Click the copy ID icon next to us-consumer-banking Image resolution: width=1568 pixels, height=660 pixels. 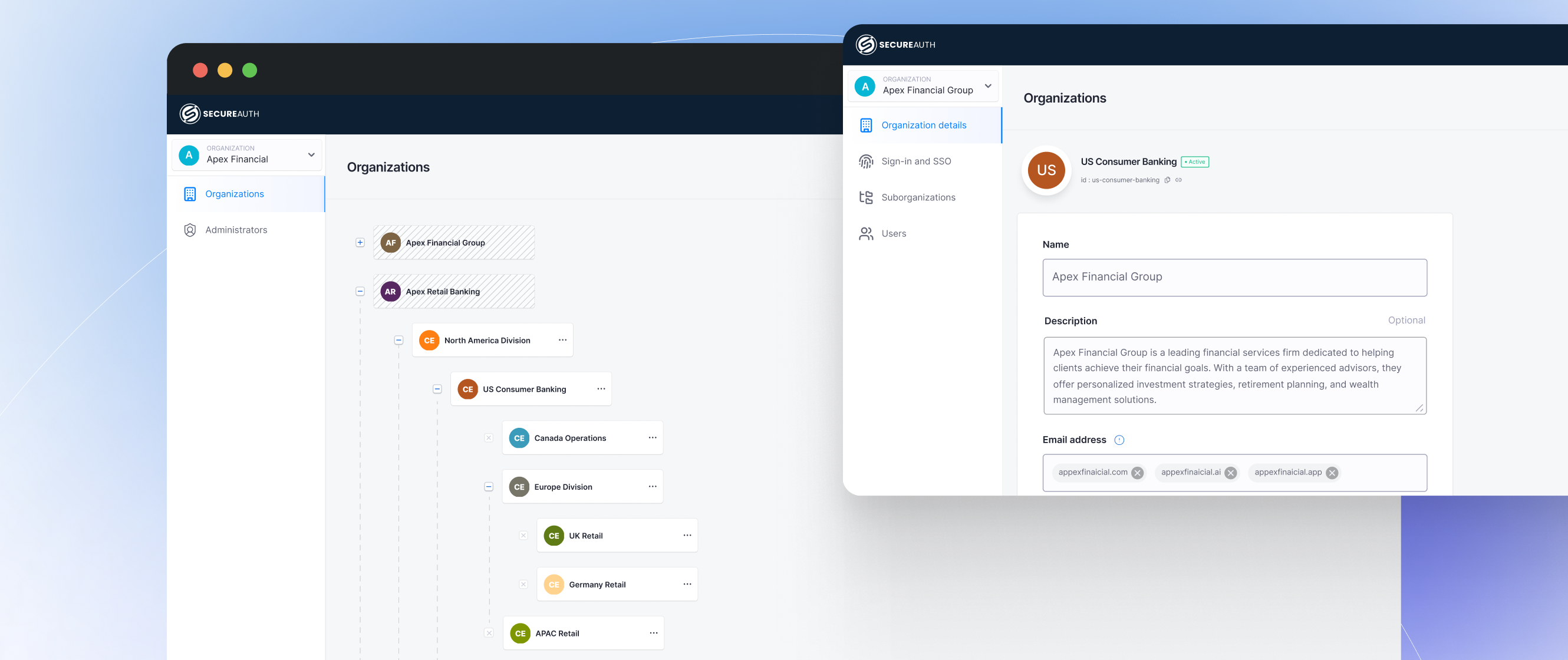[x=1168, y=180]
